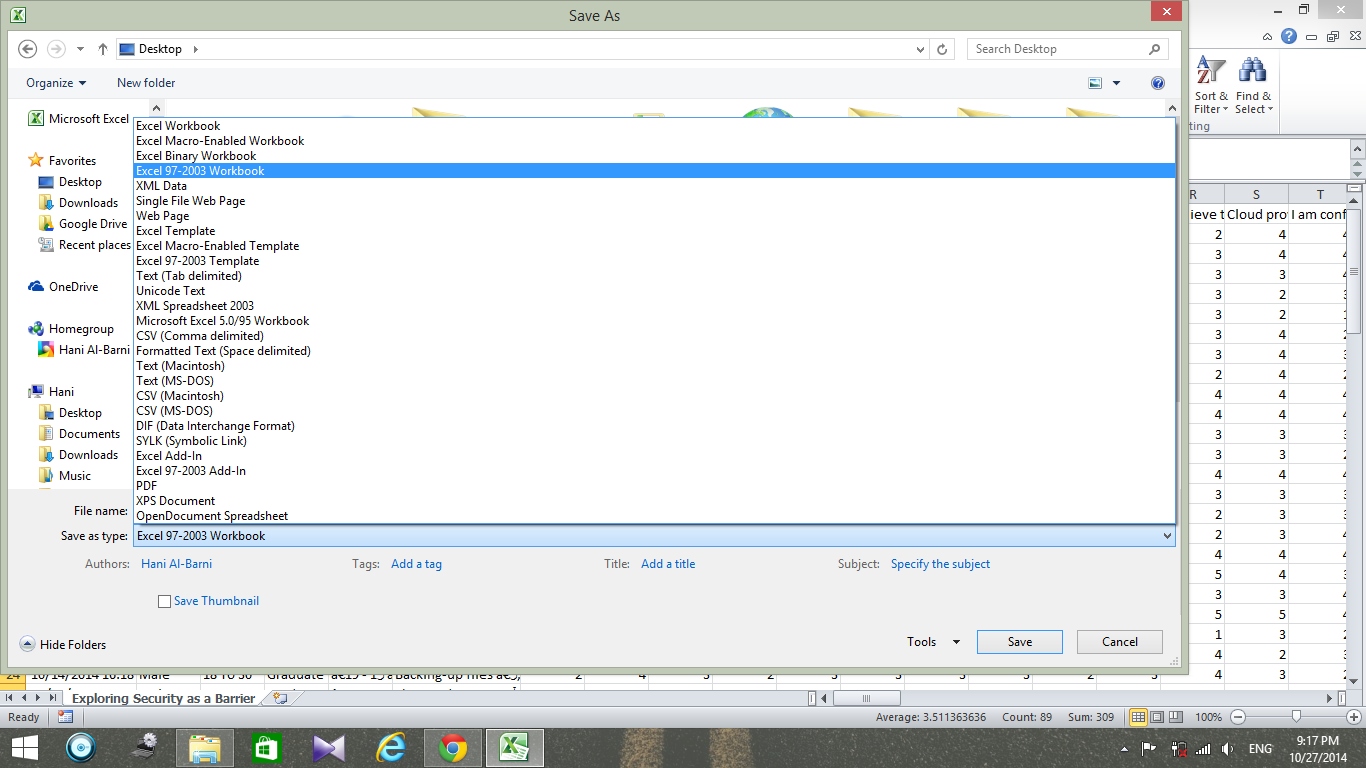Screen dimensions: 1366x768
Task: Select Page Break Preview icon in status bar
Action: pos(1176,717)
